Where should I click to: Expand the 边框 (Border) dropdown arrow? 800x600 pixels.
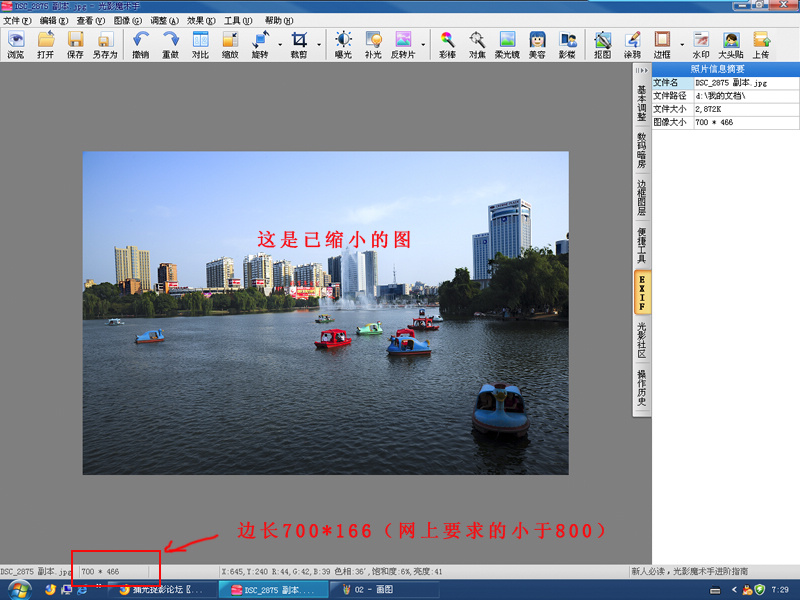tap(682, 44)
